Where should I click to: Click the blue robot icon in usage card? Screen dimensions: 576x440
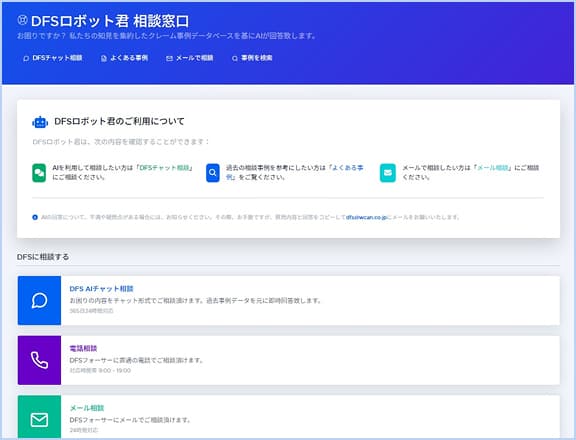click(x=40, y=122)
